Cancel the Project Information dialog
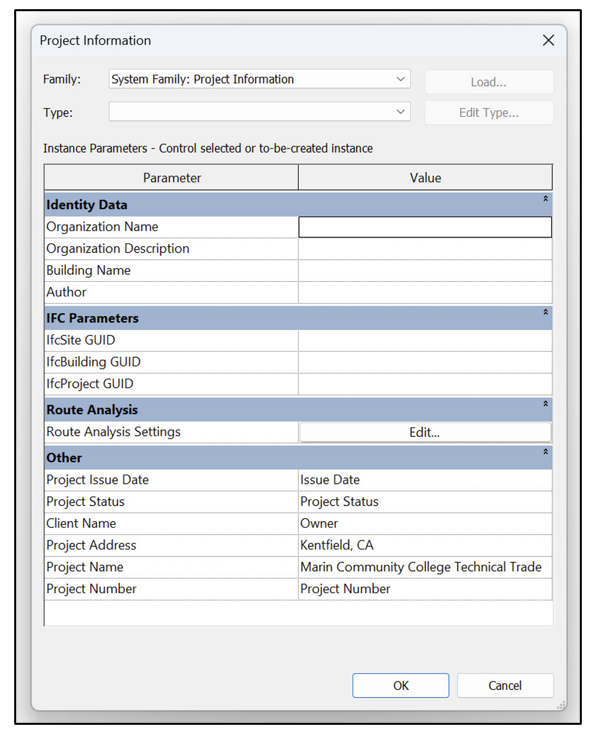The width and height of the screenshot is (592, 732). (505, 685)
